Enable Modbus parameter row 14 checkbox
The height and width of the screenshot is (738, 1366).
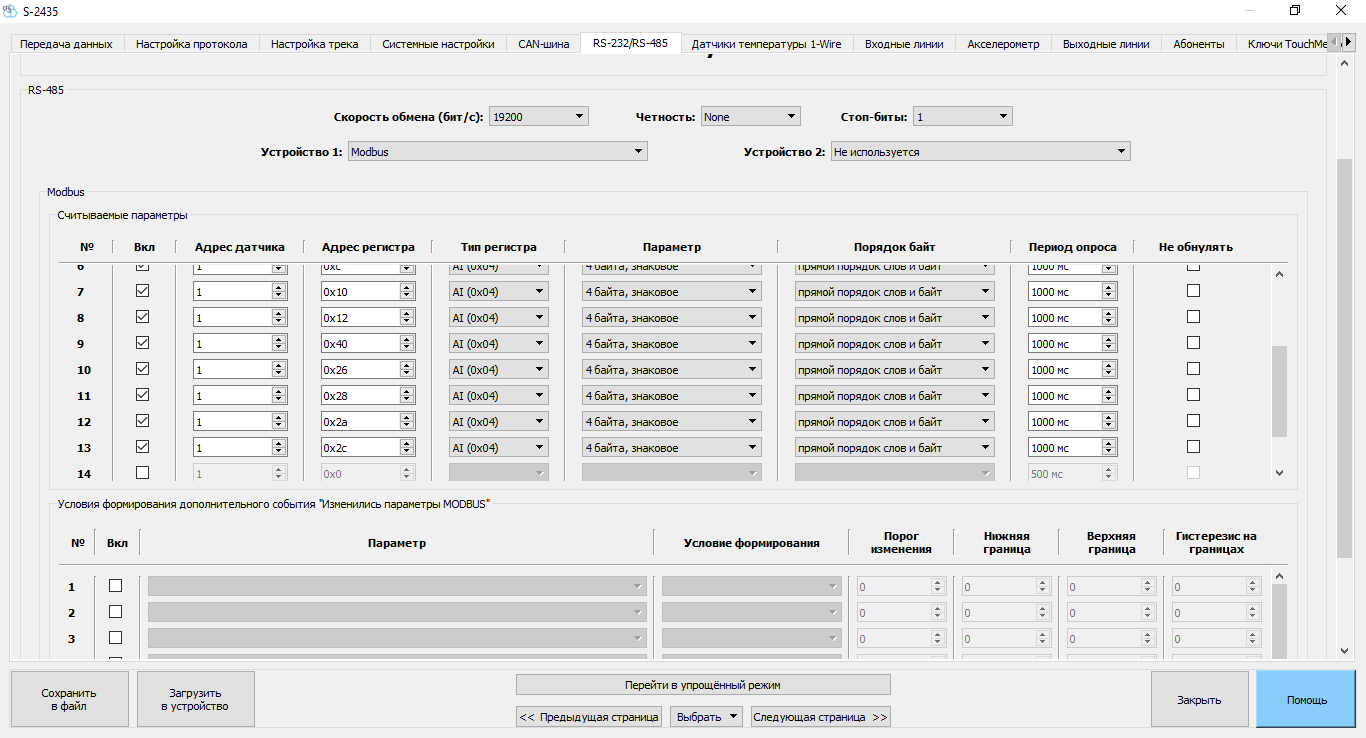[x=142, y=473]
